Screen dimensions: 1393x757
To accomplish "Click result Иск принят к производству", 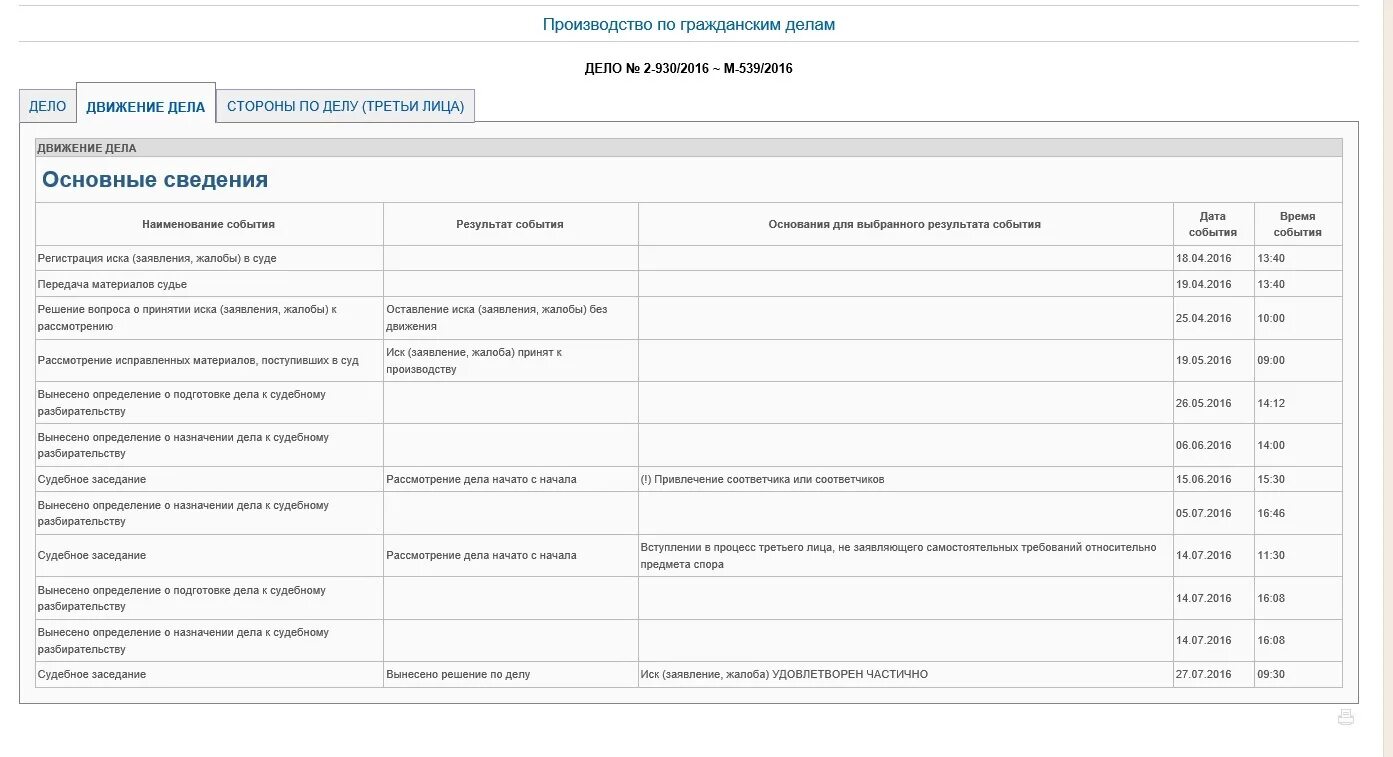I will click(x=510, y=360).
